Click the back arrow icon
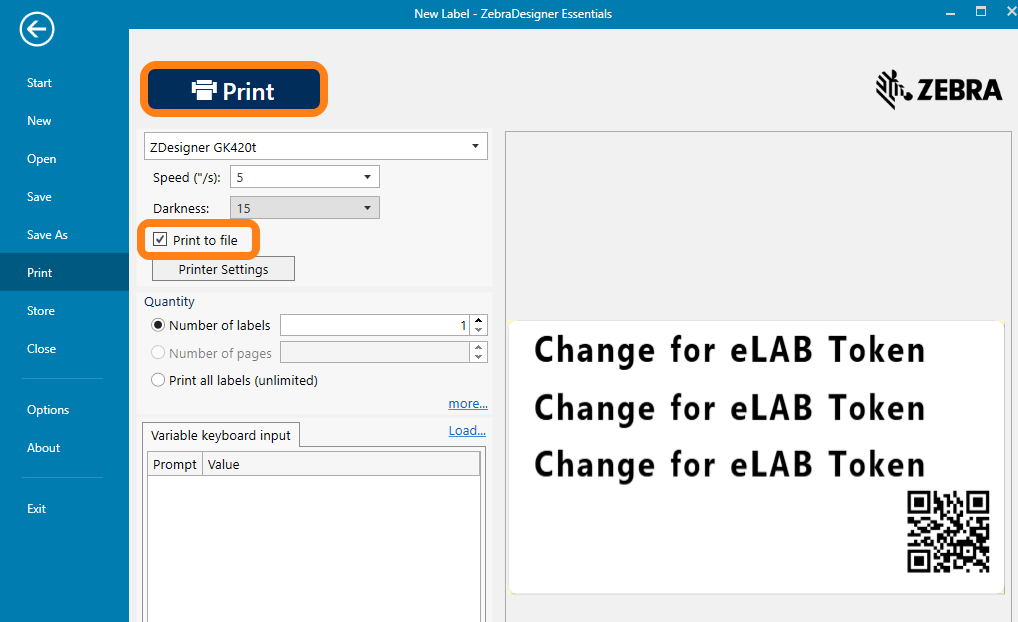 37,30
